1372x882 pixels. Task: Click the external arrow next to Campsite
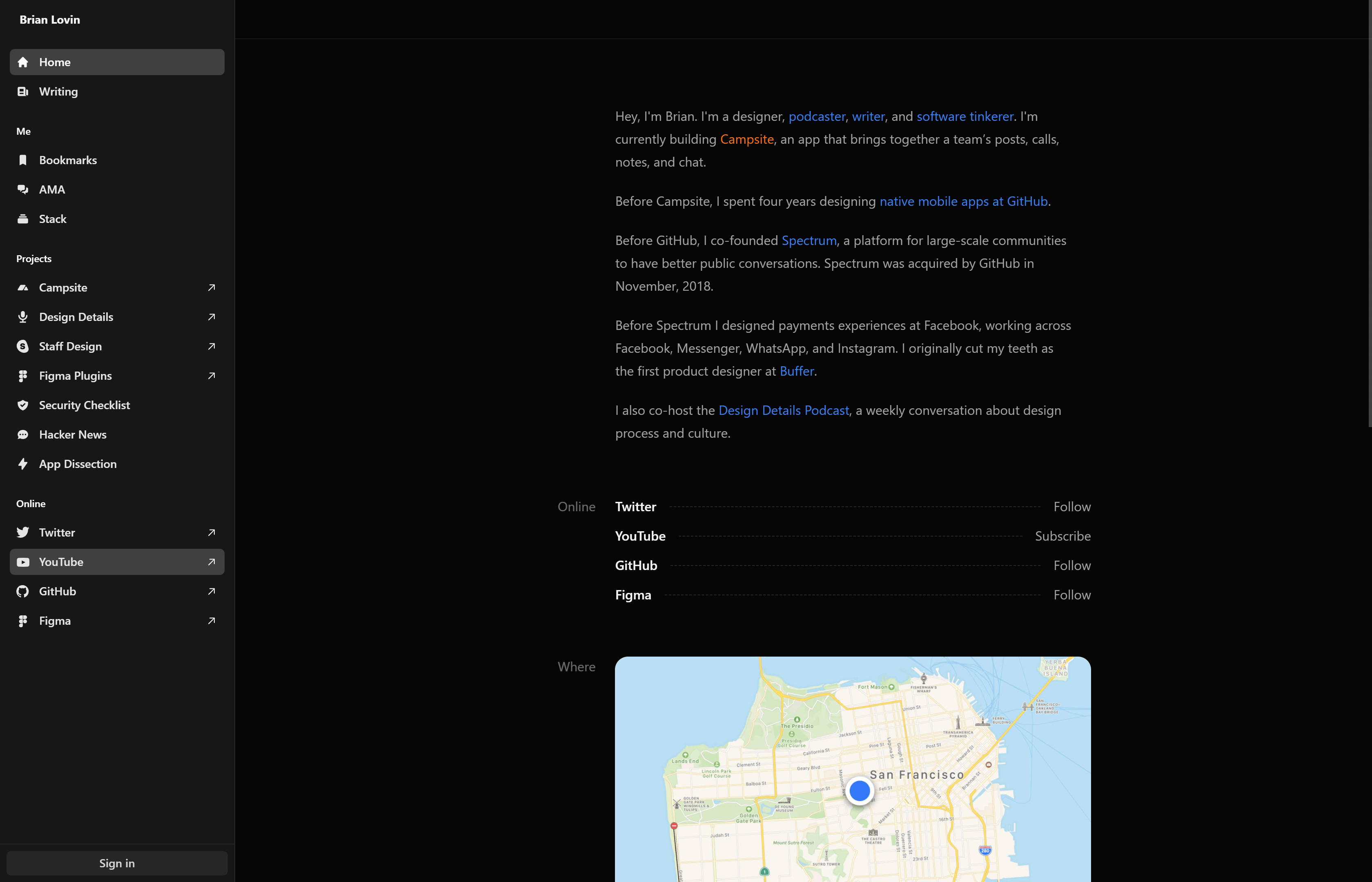pyautogui.click(x=211, y=287)
